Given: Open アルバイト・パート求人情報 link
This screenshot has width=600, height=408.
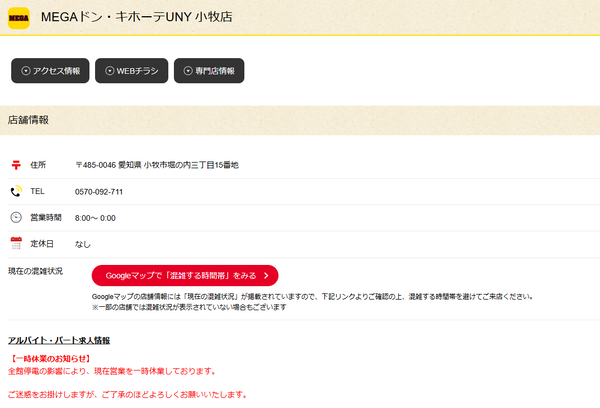Looking at the screenshot, I should tap(59, 340).
